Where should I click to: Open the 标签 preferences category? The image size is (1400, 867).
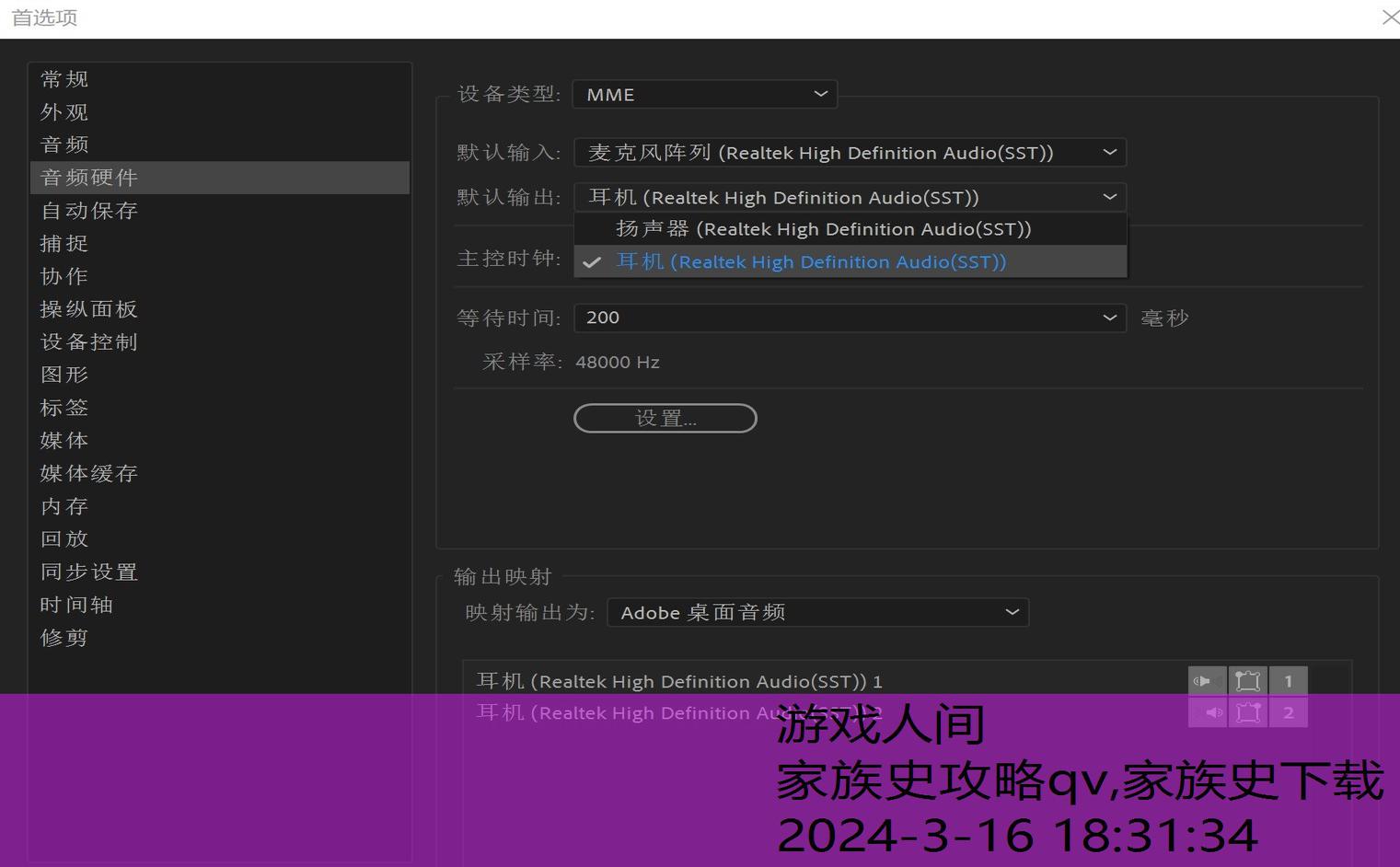(x=220, y=408)
